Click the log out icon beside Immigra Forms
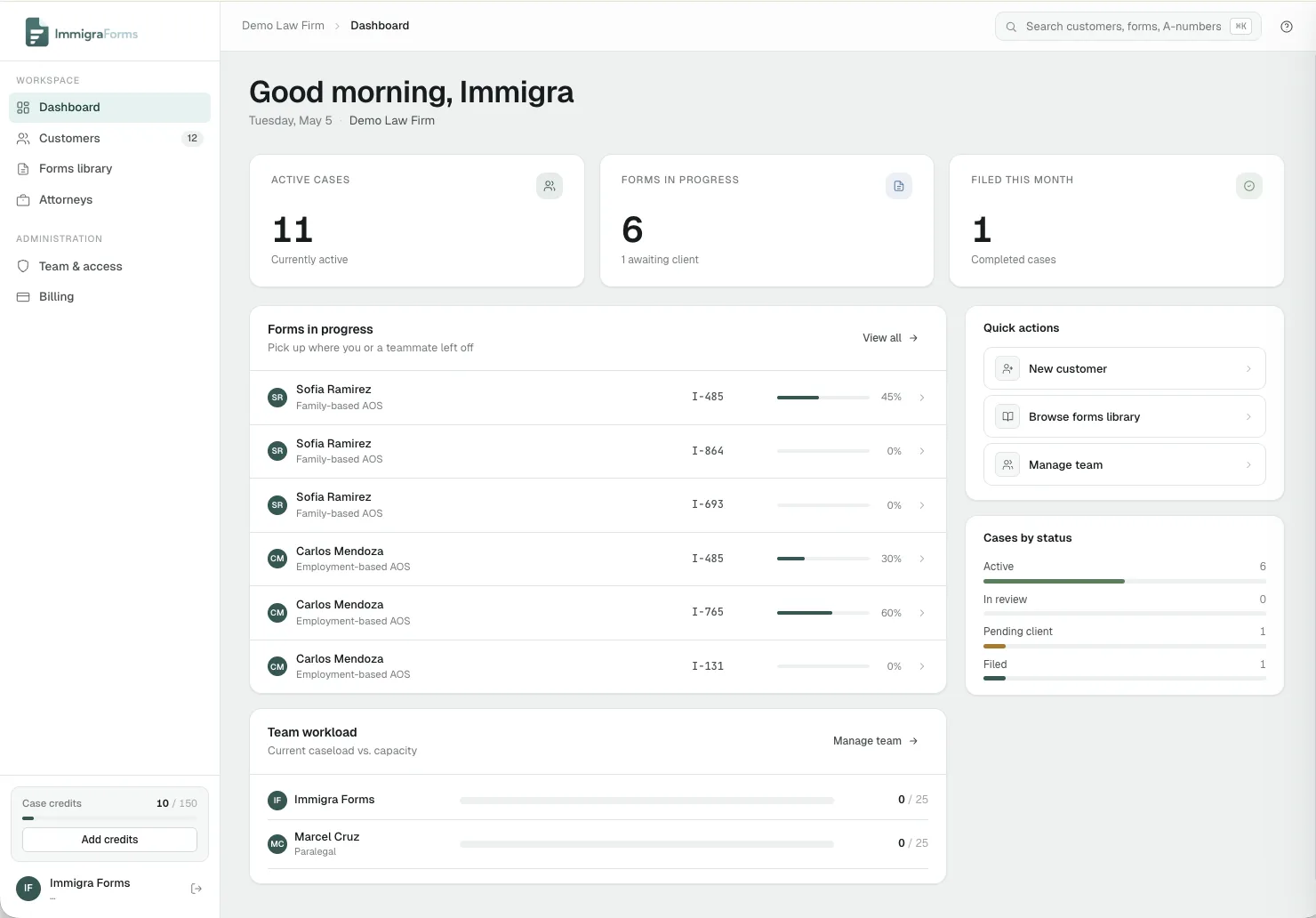 click(197, 889)
